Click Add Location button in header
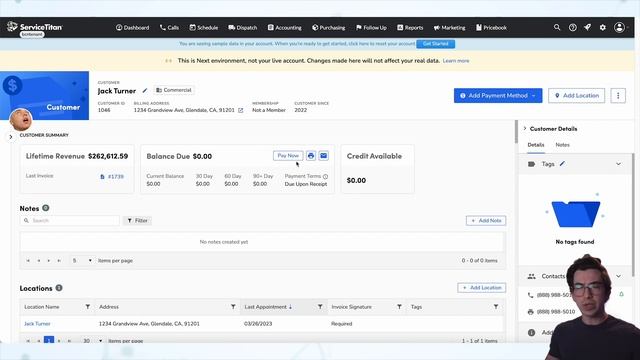The width and height of the screenshot is (640, 360). [x=576, y=96]
